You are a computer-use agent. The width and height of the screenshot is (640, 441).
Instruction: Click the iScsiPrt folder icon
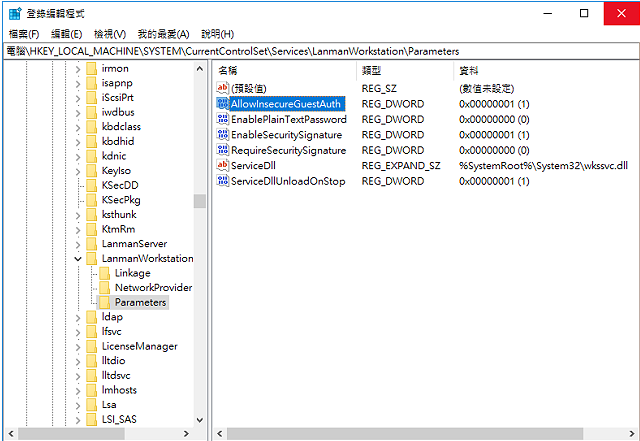[92, 98]
